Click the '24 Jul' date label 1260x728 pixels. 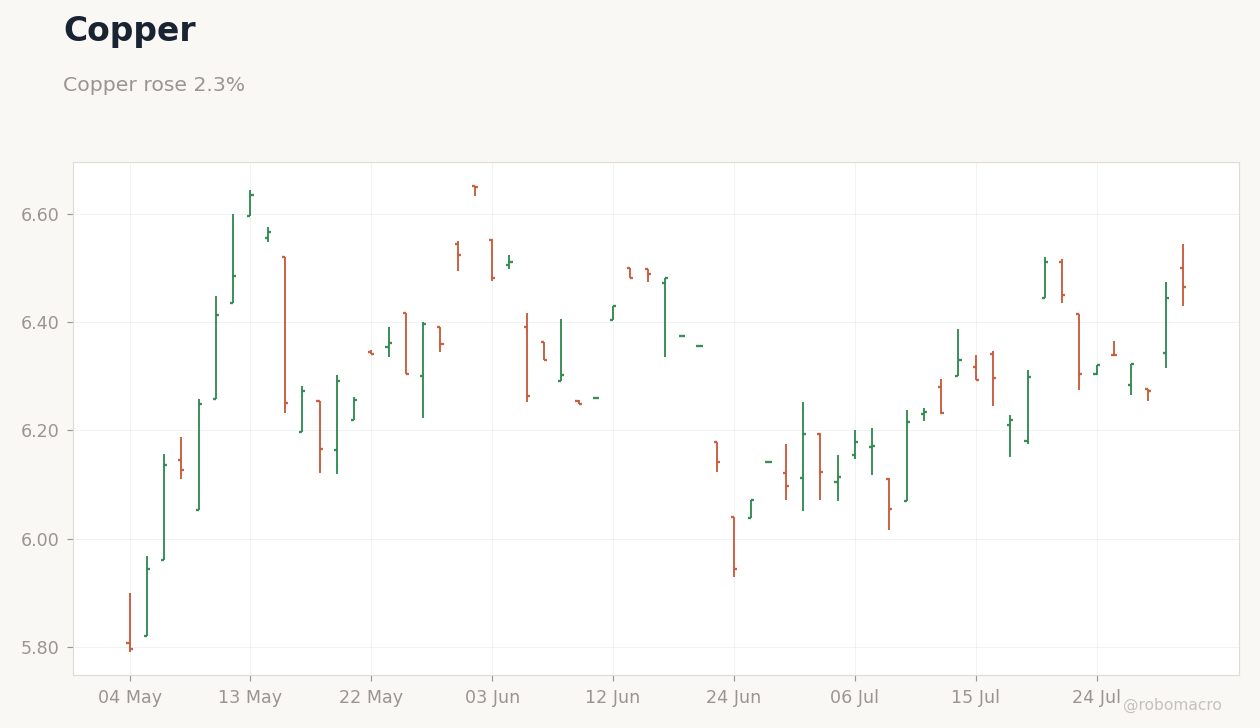[1097, 697]
